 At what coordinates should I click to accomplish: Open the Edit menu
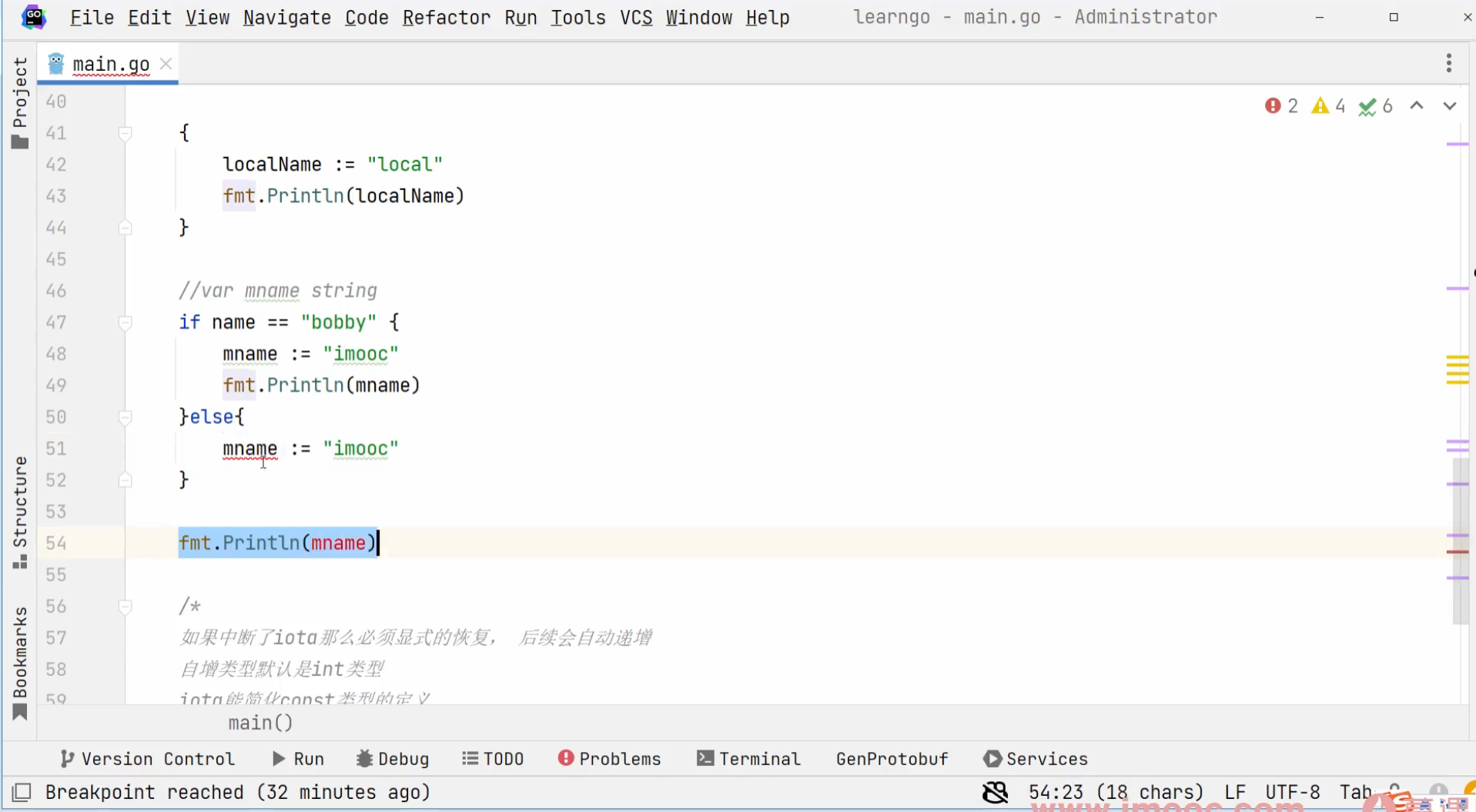pos(149,17)
